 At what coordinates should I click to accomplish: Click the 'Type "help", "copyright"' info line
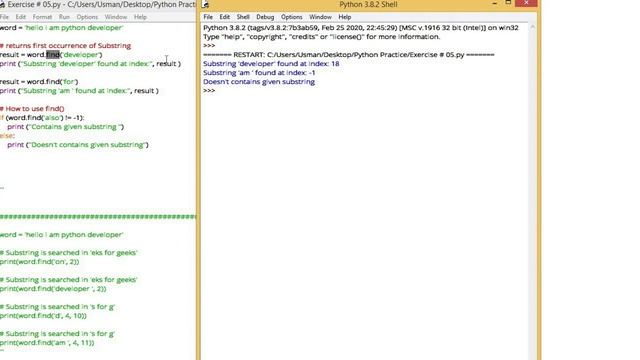(x=322, y=37)
